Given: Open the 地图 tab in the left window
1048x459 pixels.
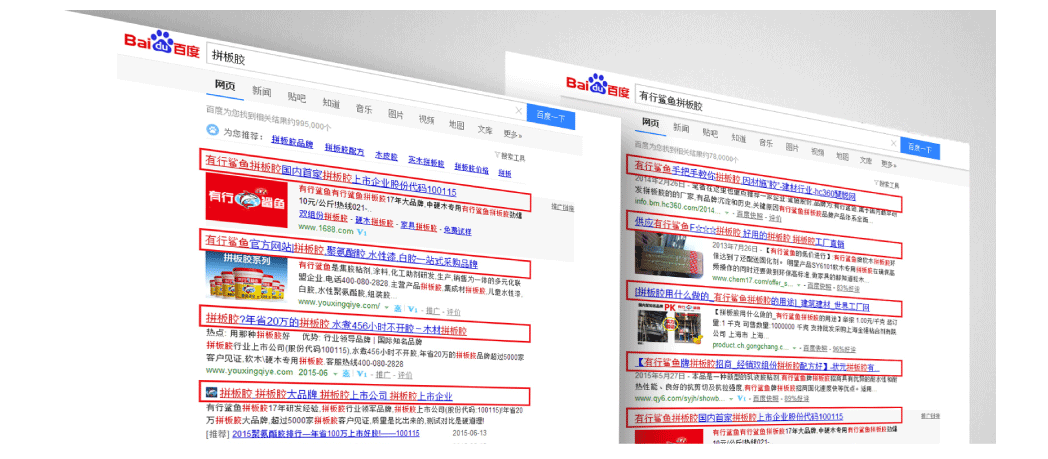Looking at the screenshot, I should click(x=456, y=124).
